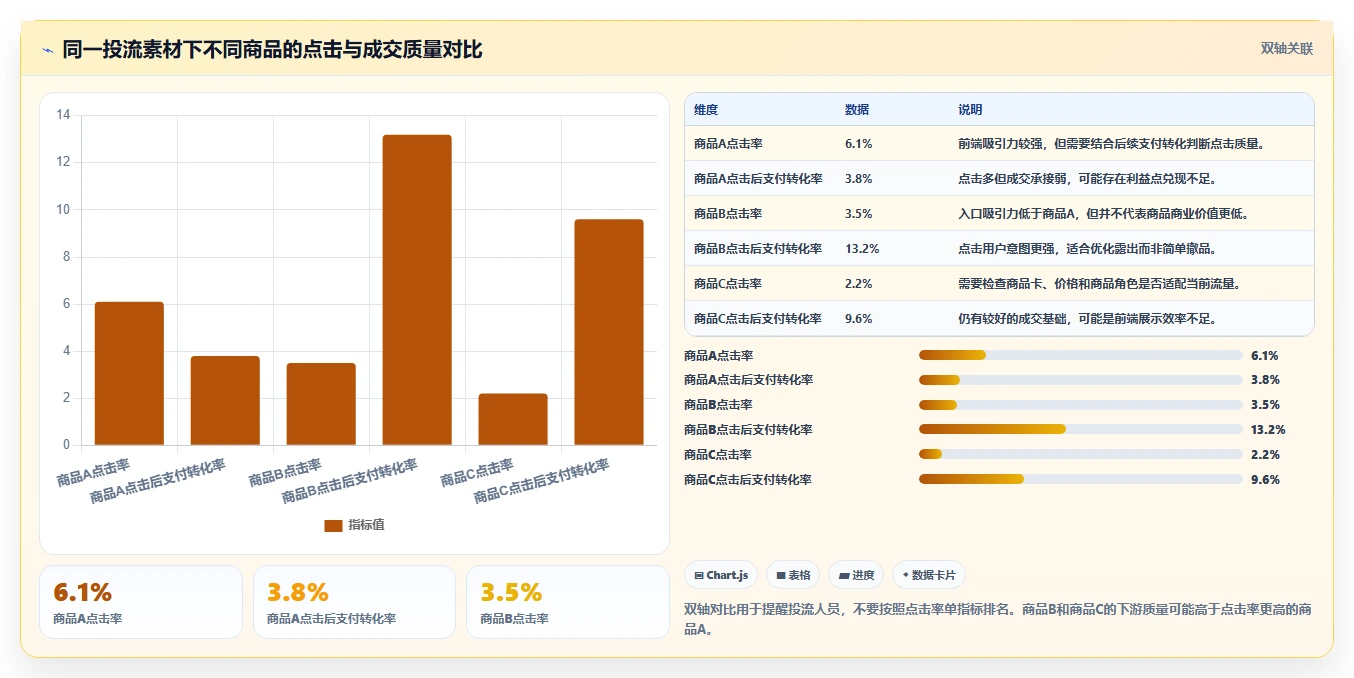Click the dashboard title 同一投流素材下不同商品
The image size is (1354, 678).
(x=273, y=50)
